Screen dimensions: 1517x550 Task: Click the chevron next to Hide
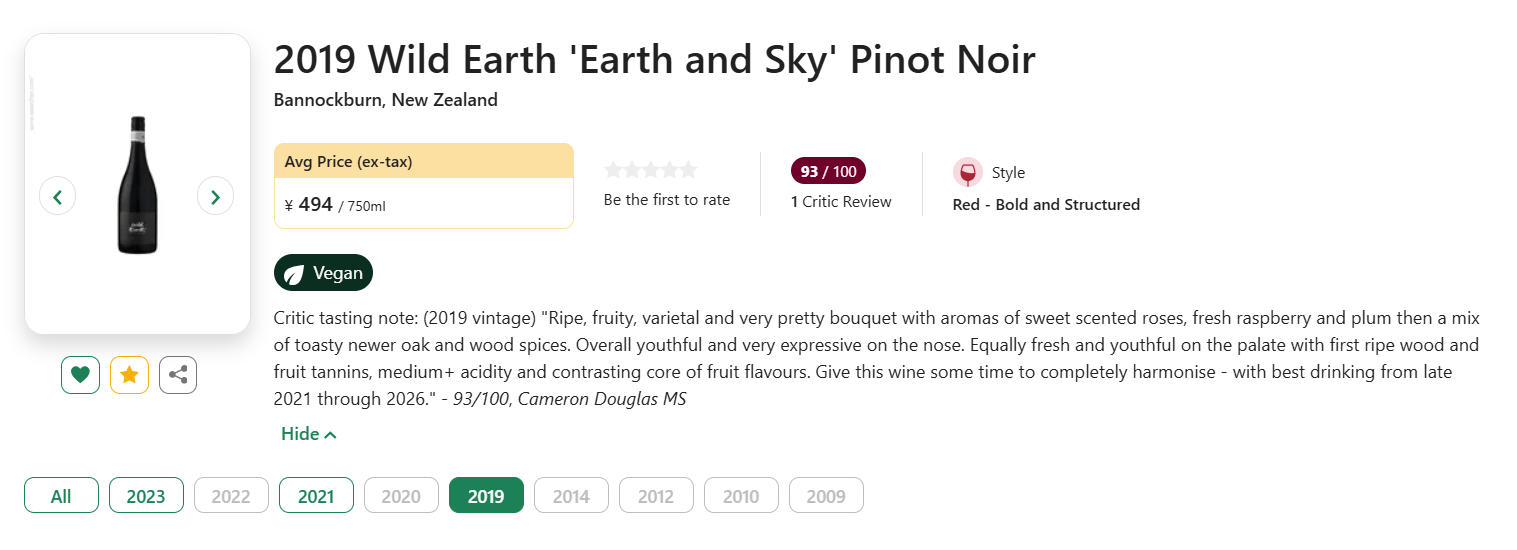pos(331,435)
